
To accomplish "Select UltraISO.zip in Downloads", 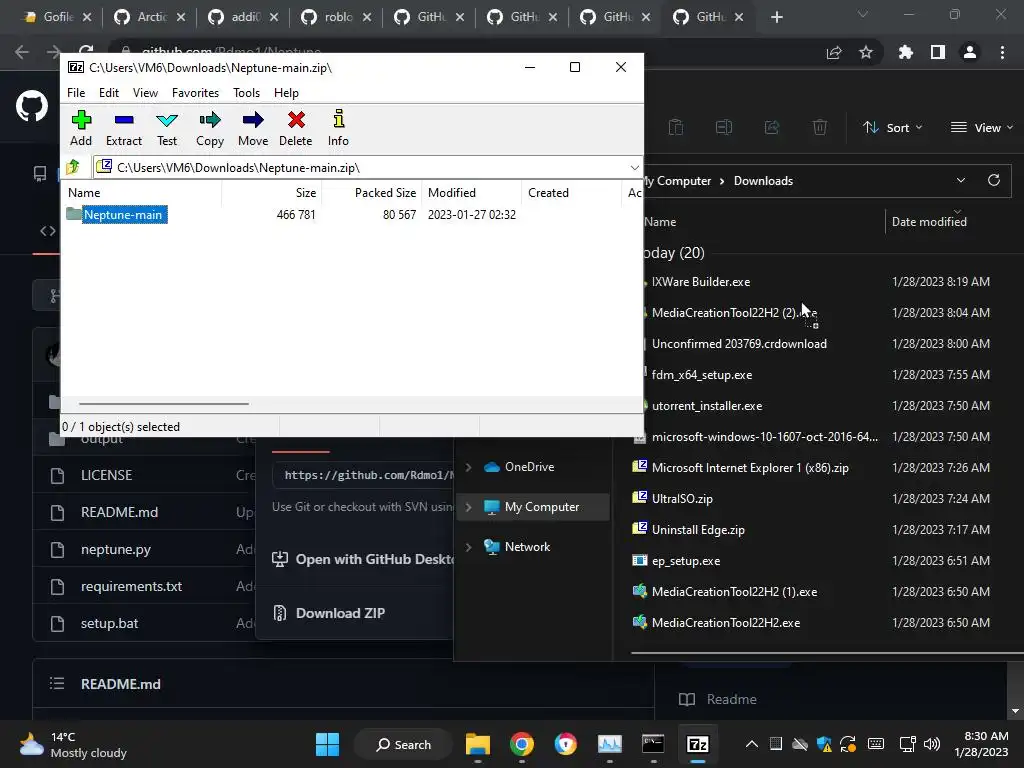I will pos(682,498).
